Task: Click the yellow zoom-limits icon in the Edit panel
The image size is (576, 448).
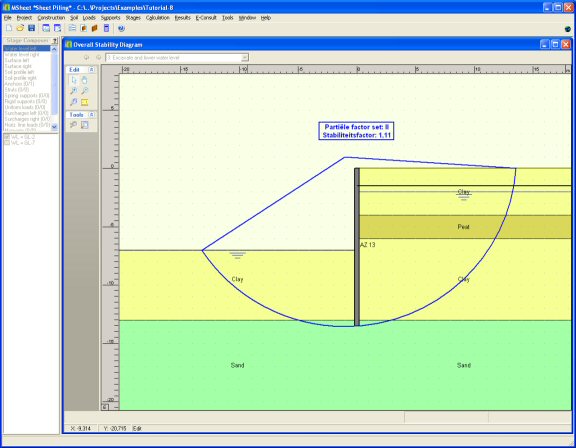Action: pos(84,102)
